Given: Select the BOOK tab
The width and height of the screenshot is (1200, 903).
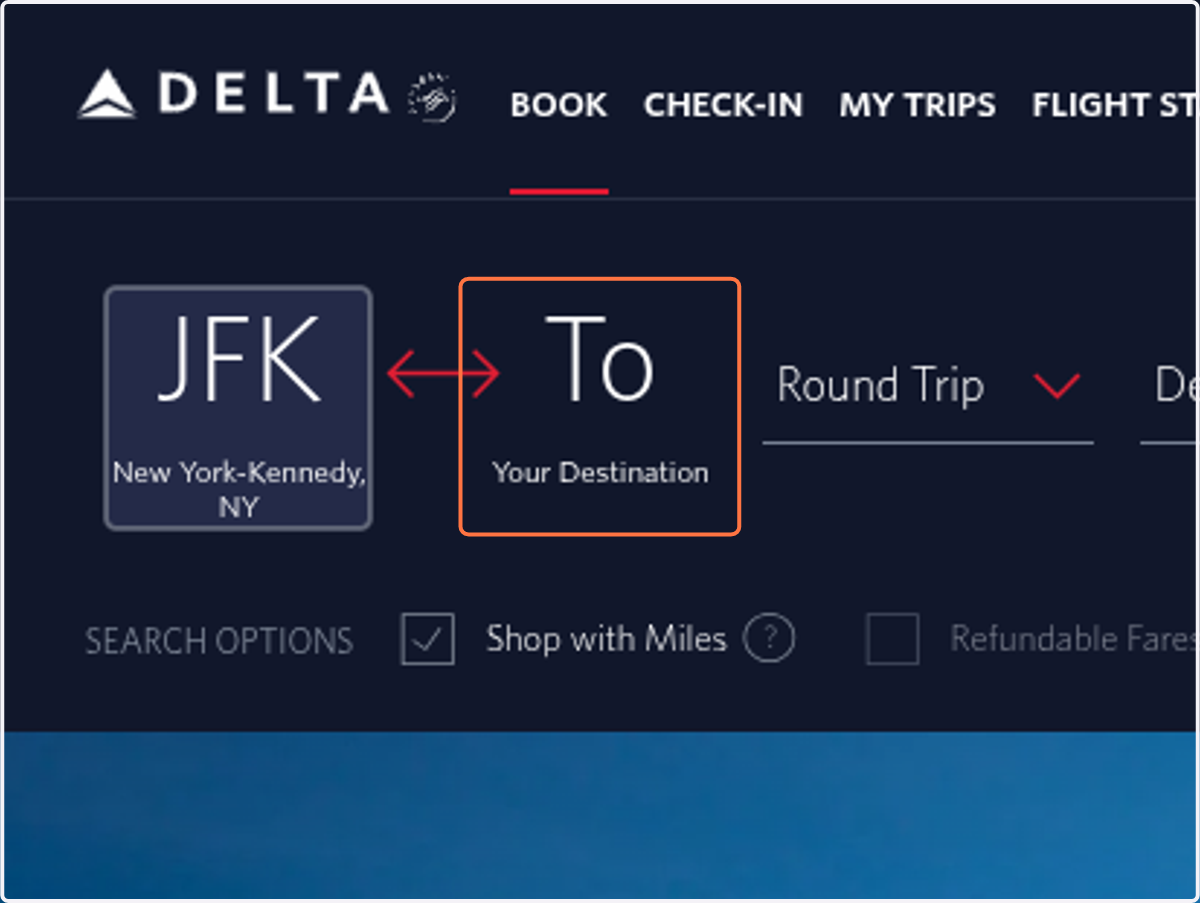Looking at the screenshot, I should click(x=559, y=105).
